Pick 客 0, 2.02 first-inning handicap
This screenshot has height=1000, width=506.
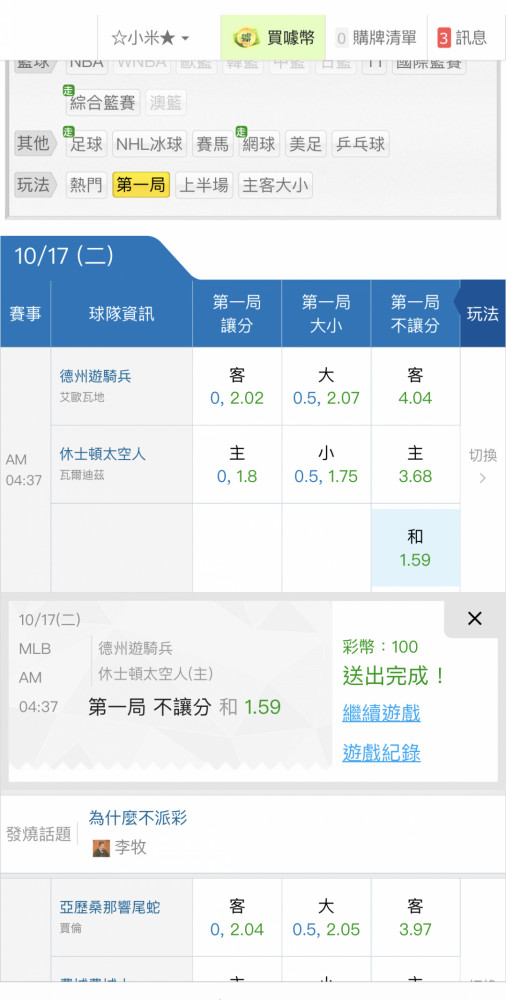pos(237,386)
